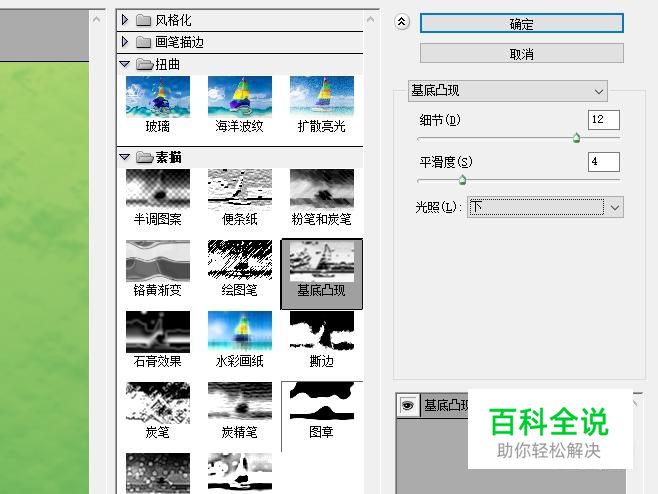The height and width of the screenshot is (494, 658).
Task: Pick the highlighted 基底凸现 filter thumbnail
Action: [321, 261]
